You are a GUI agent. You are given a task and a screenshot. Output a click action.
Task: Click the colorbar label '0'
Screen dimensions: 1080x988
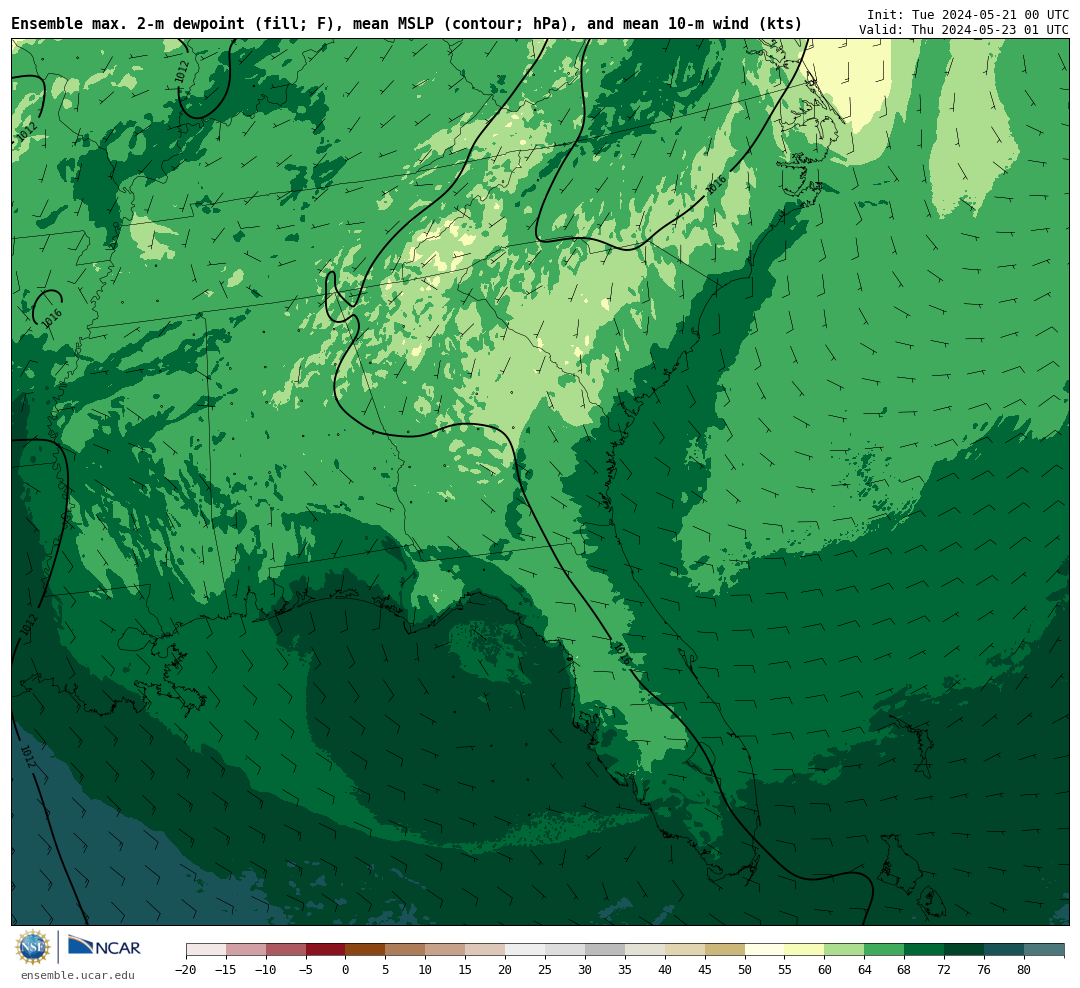[345, 969]
